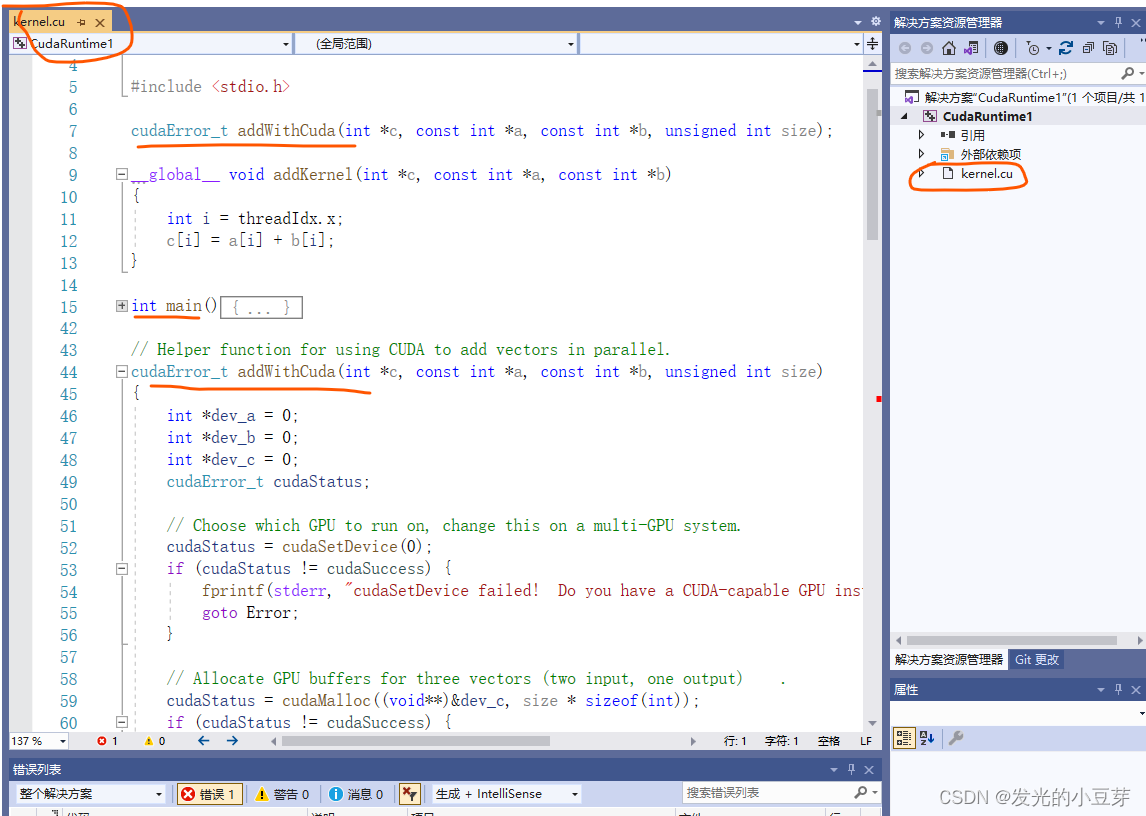Switch between solution and folder views icon
1146x816 pixels.
point(971,48)
